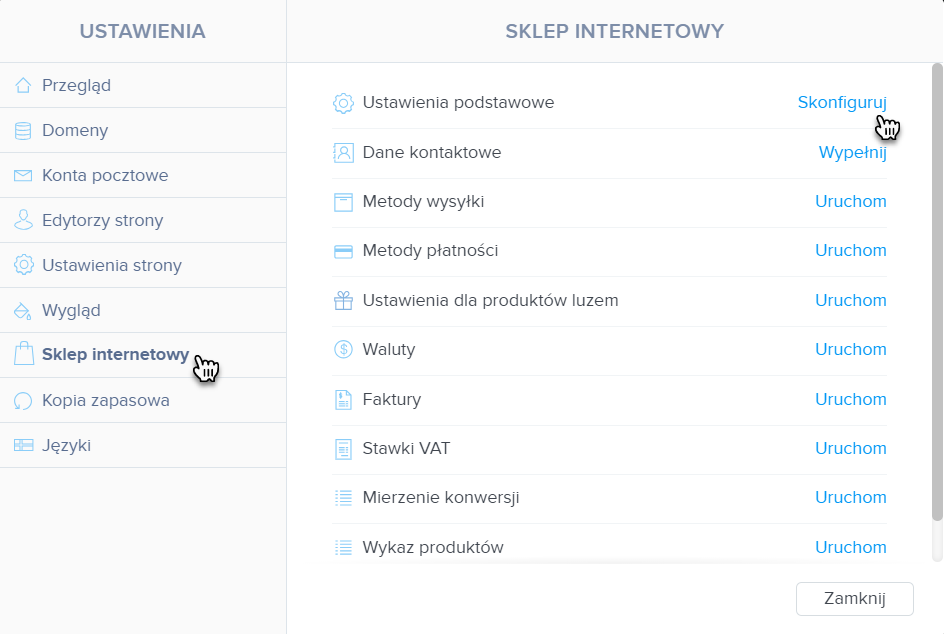The width and height of the screenshot is (944, 634).
Task: Click the house icon beside Przegląd
Action: coord(23,85)
